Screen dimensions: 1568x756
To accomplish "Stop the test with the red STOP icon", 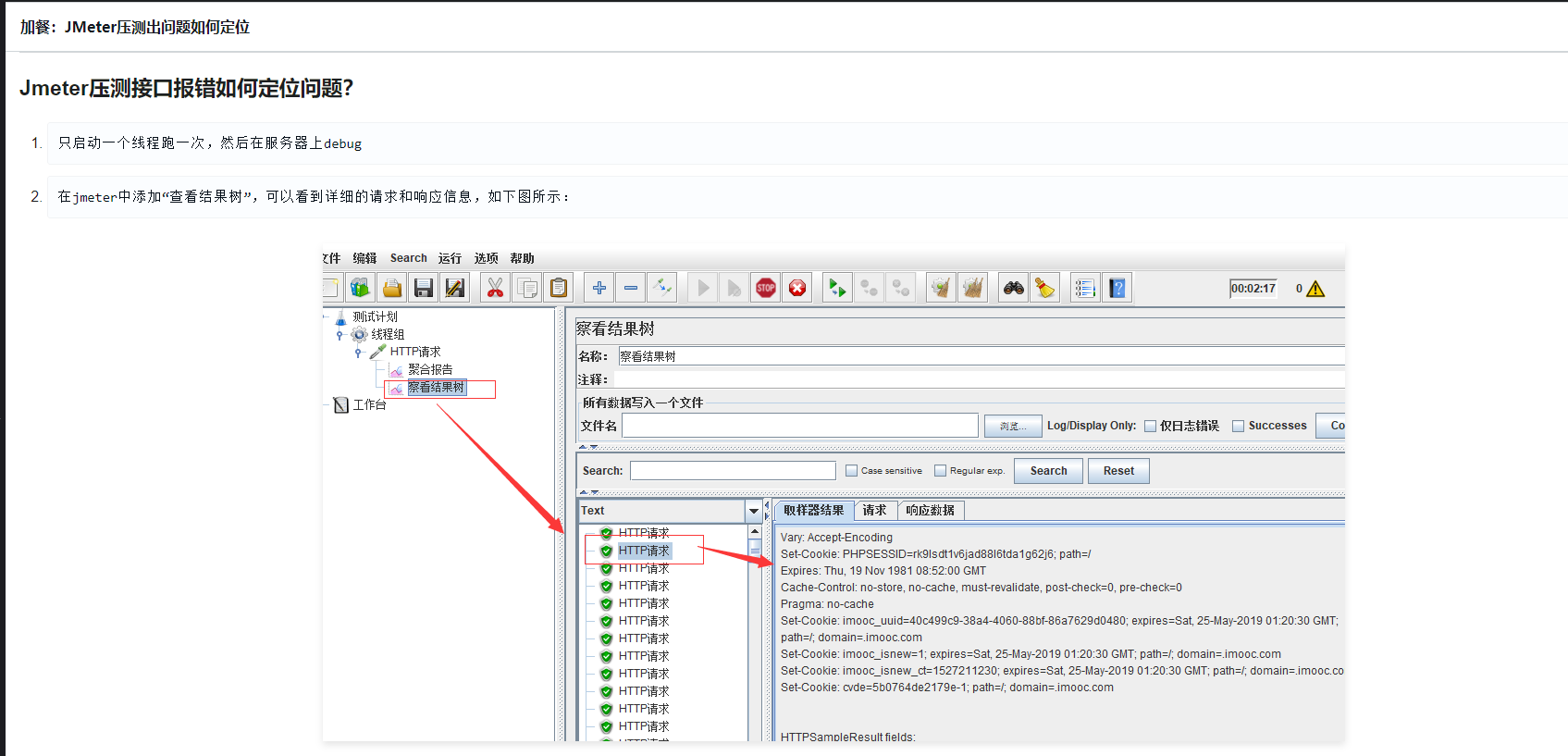I will pyautogui.click(x=766, y=288).
